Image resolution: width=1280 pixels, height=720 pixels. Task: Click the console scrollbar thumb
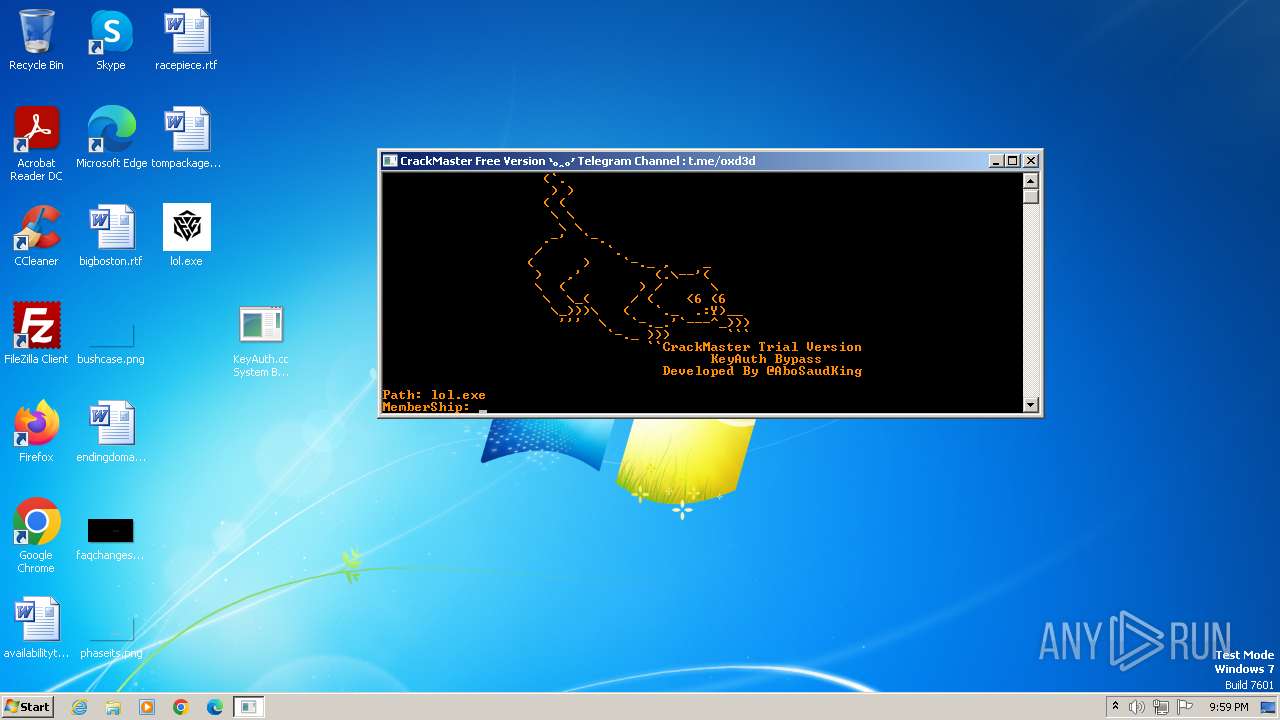tap(1031, 197)
